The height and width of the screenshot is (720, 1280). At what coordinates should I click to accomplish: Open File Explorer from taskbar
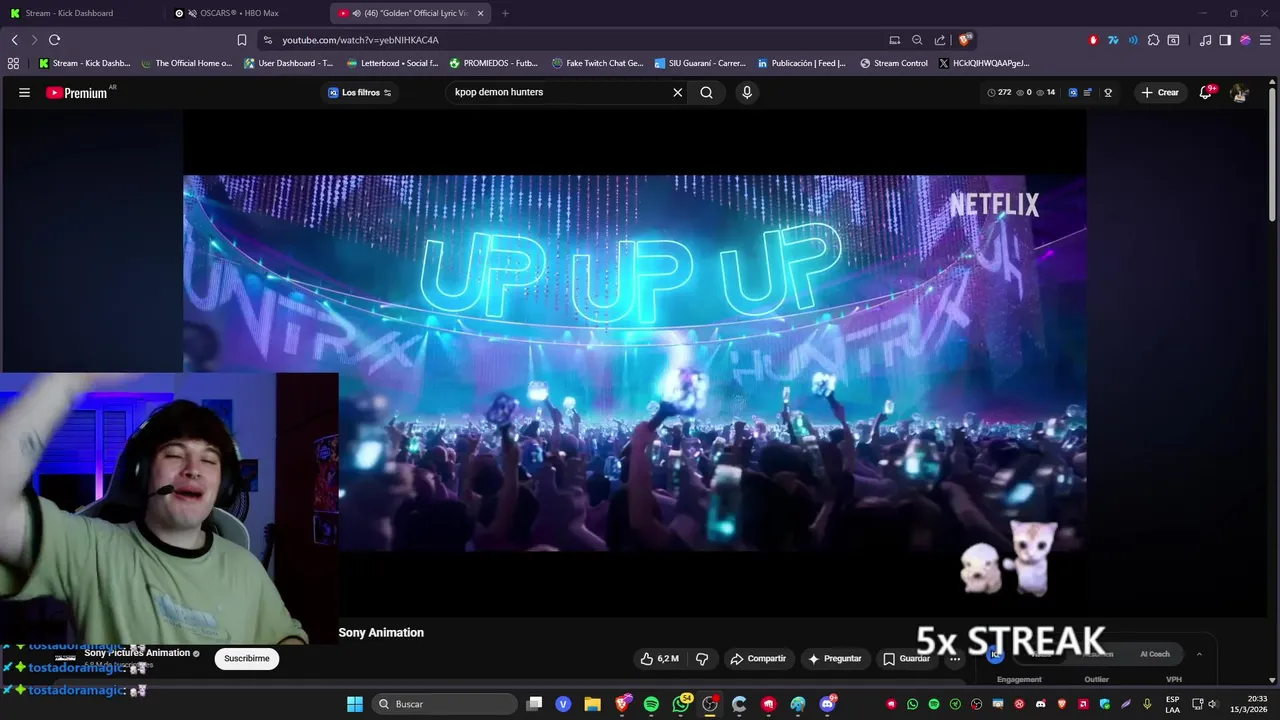(x=592, y=704)
